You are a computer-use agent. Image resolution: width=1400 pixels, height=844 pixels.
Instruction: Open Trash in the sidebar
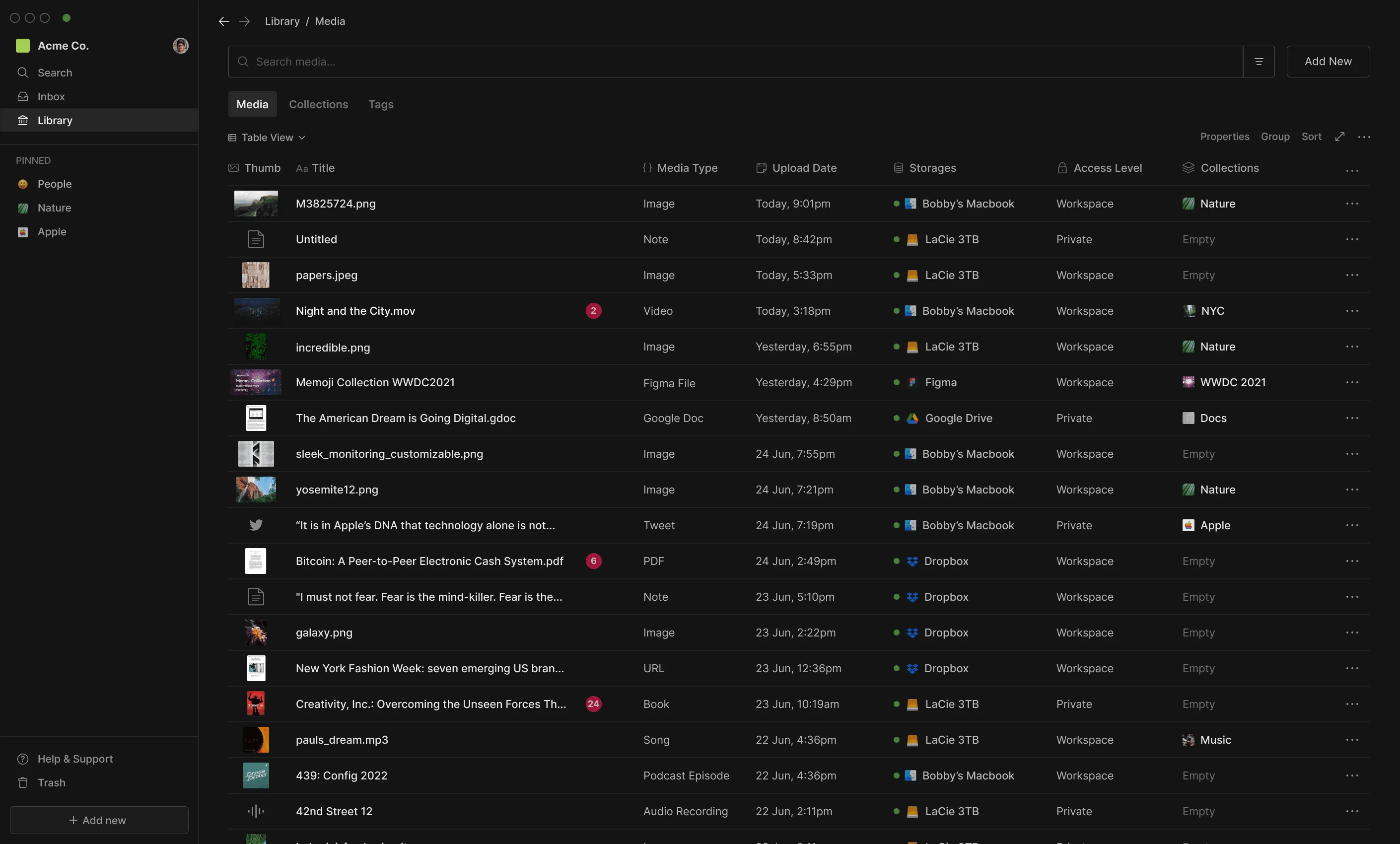tap(99, 782)
